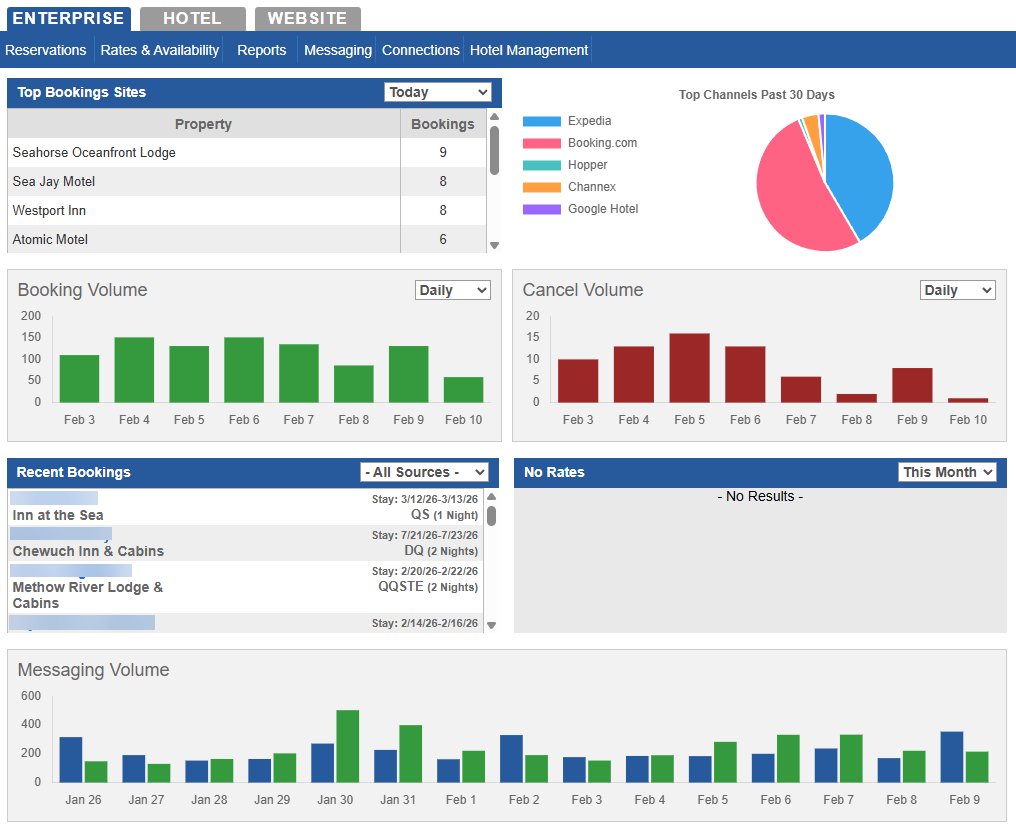Click scroll up arrow in Recent Bookings

pyautogui.click(x=491, y=497)
